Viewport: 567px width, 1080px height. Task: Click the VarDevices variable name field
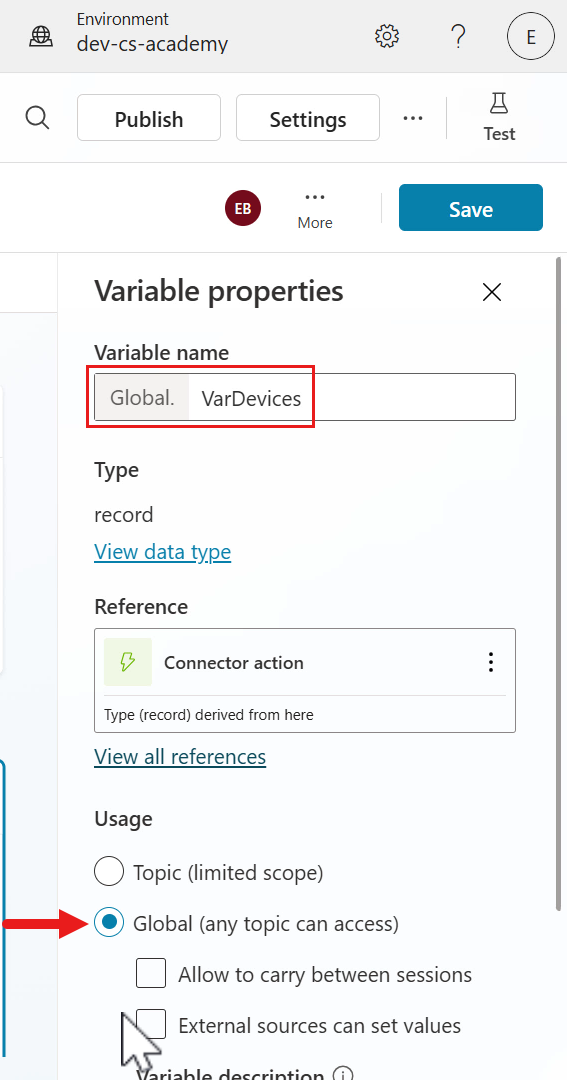pos(305,397)
